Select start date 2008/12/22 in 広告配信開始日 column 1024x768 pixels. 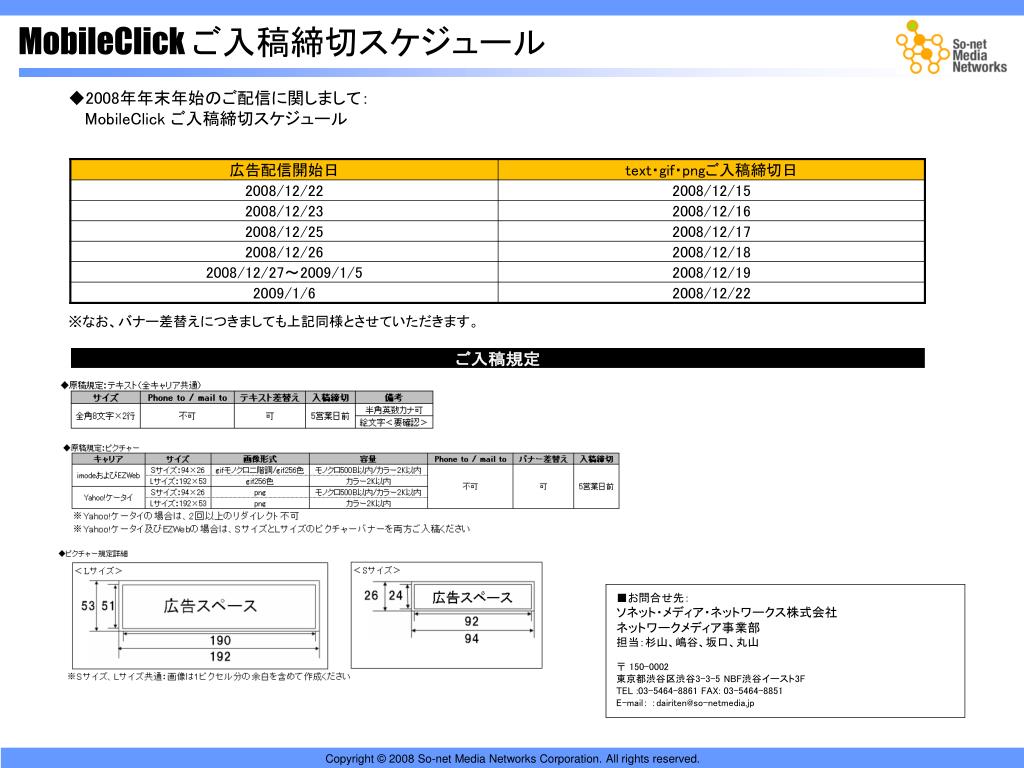click(284, 191)
